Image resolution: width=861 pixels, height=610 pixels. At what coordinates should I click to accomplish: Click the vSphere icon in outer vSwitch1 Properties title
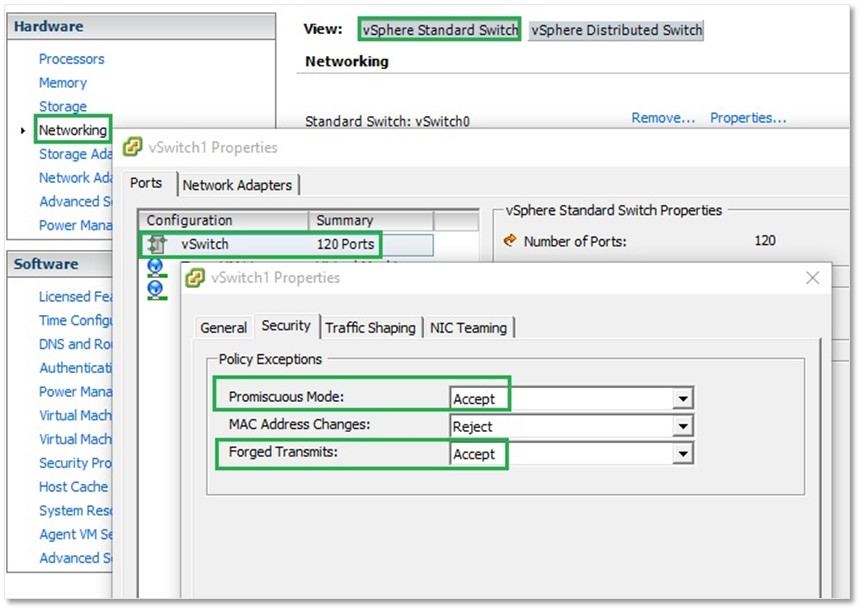(x=132, y=147)
